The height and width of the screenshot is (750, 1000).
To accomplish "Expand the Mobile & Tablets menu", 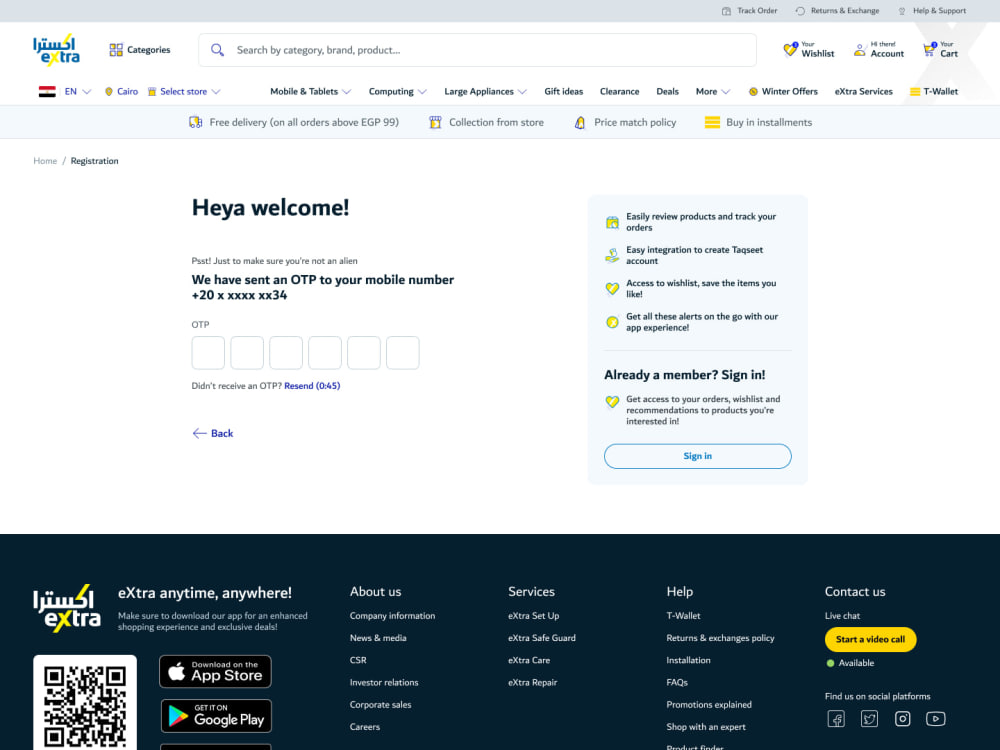I will click(x=311, y=92).
